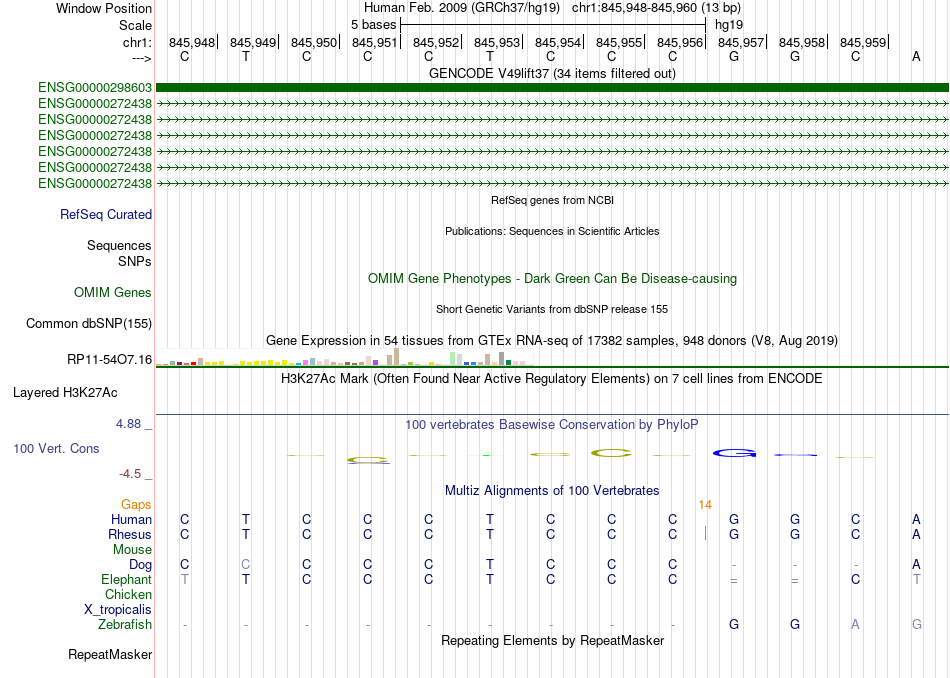Click the Gaps label in the Multiz track
The height and width of the screenshot is (678, 950).
click(x=136, y=504)
